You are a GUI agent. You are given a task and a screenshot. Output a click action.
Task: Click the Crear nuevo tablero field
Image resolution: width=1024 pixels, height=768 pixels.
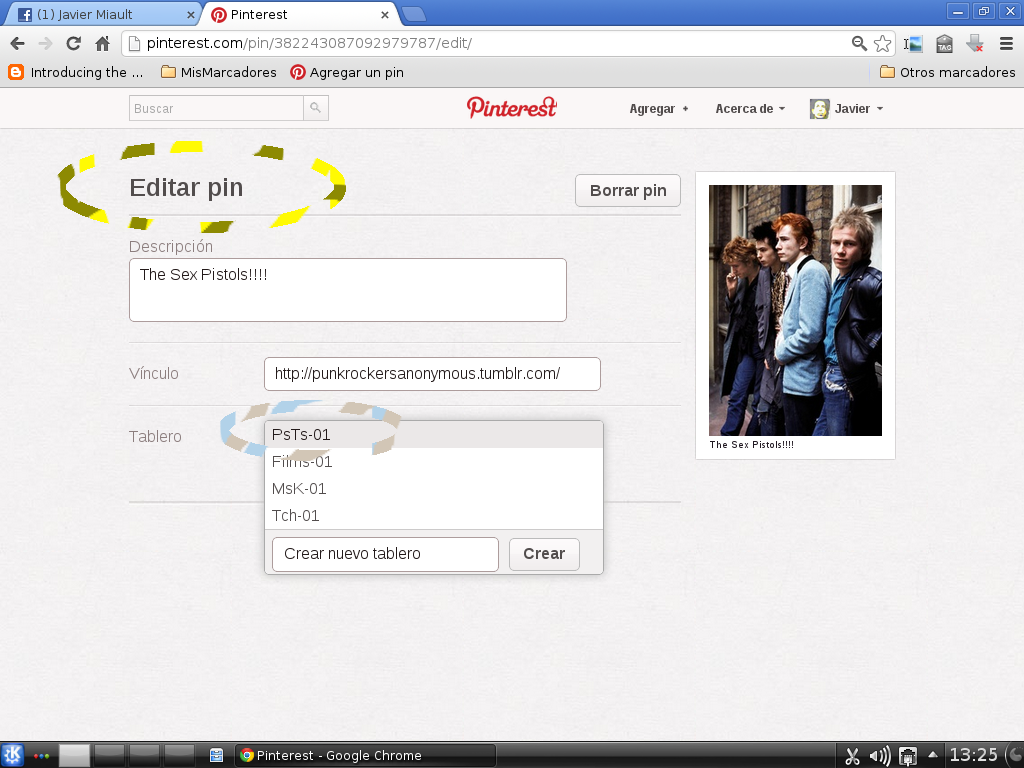pos(385,554)
